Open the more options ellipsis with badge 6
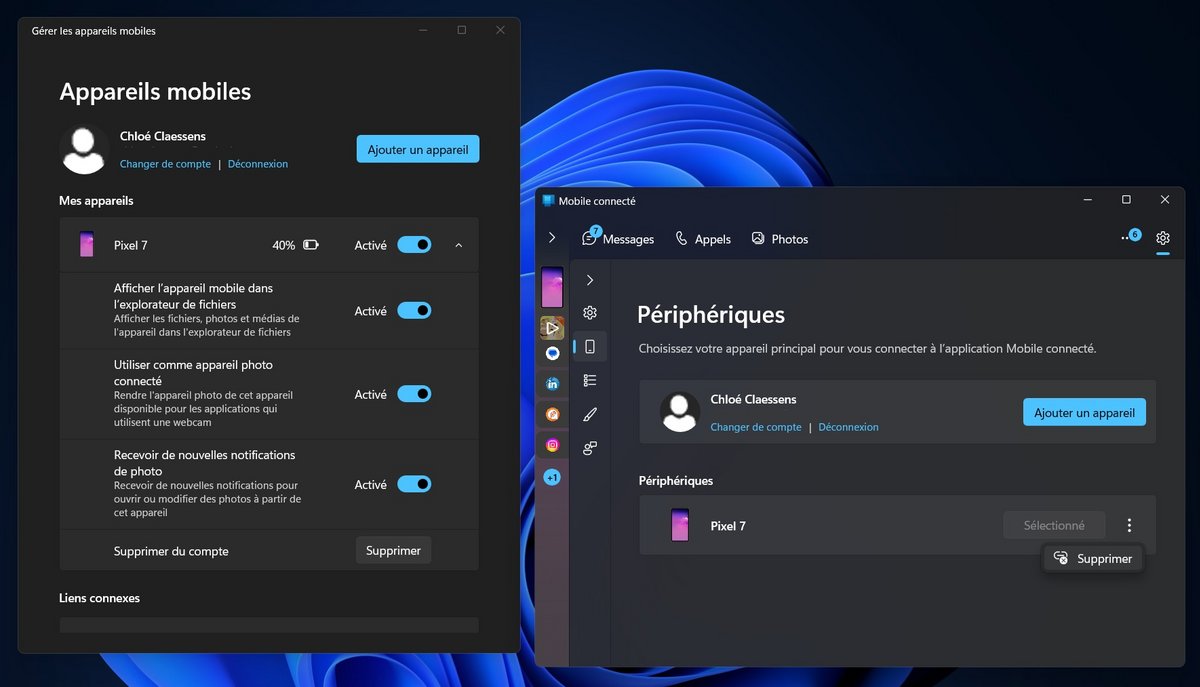Image resolution: width=1200 pixels, height=687 pixels. (x=1129, y=238)
